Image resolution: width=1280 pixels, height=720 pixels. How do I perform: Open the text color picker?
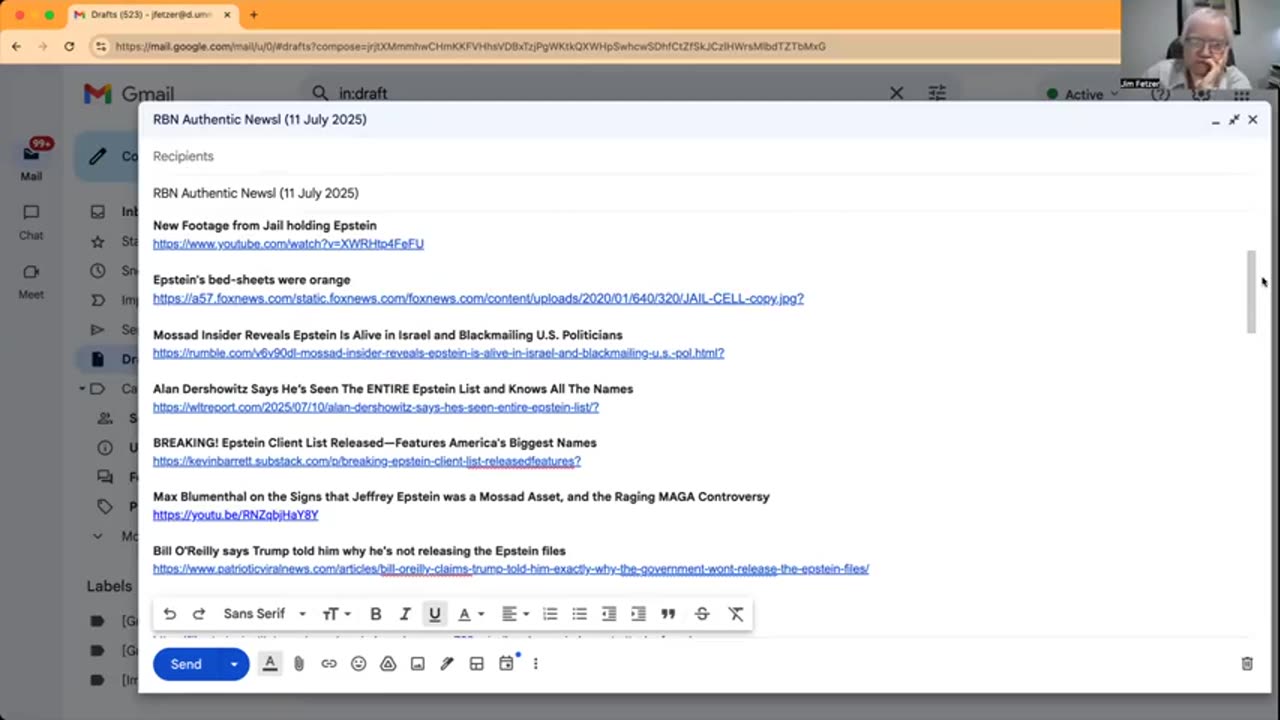coord(470,614)
